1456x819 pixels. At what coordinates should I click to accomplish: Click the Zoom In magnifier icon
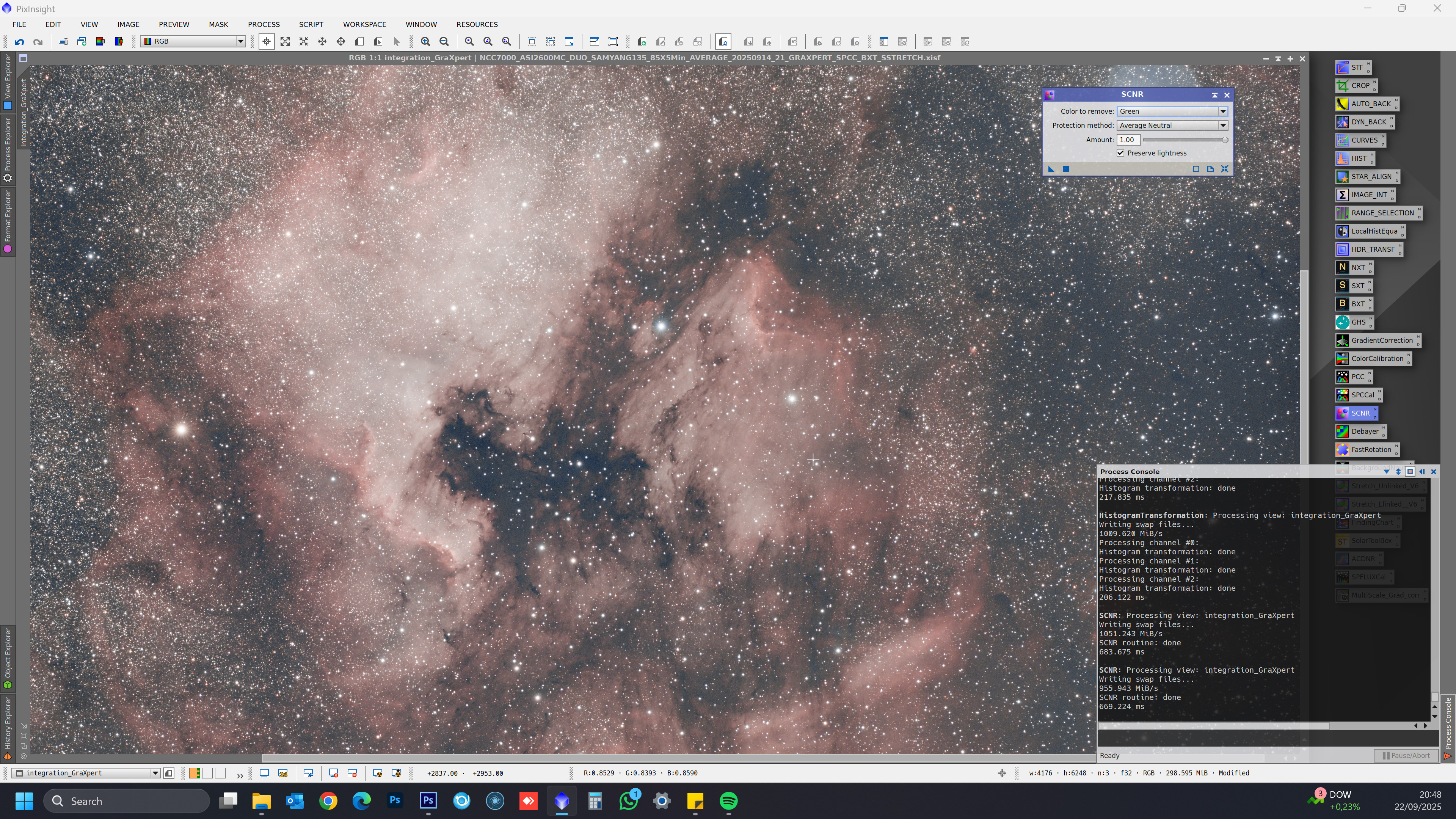tap(425, 41)
